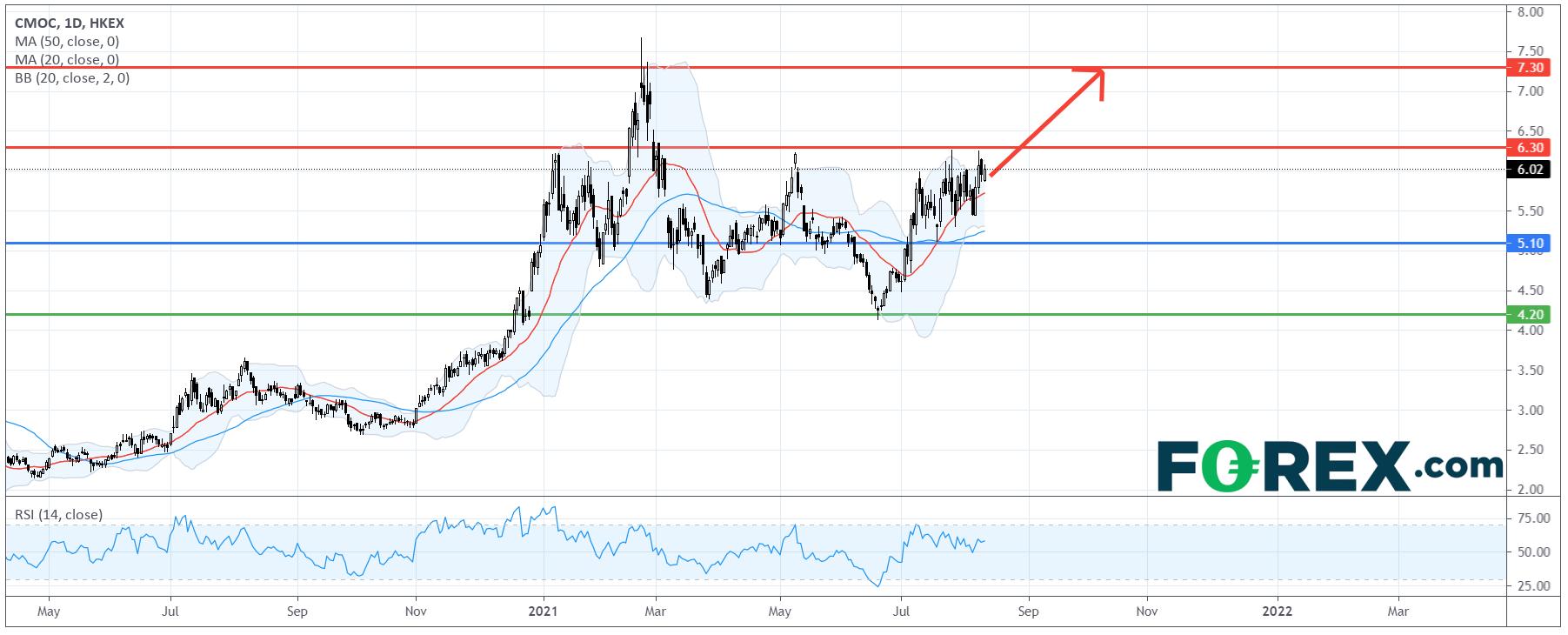Click the 6.02 current price label
This screenshot has height=635, width=1568.
coord(1531,170)
